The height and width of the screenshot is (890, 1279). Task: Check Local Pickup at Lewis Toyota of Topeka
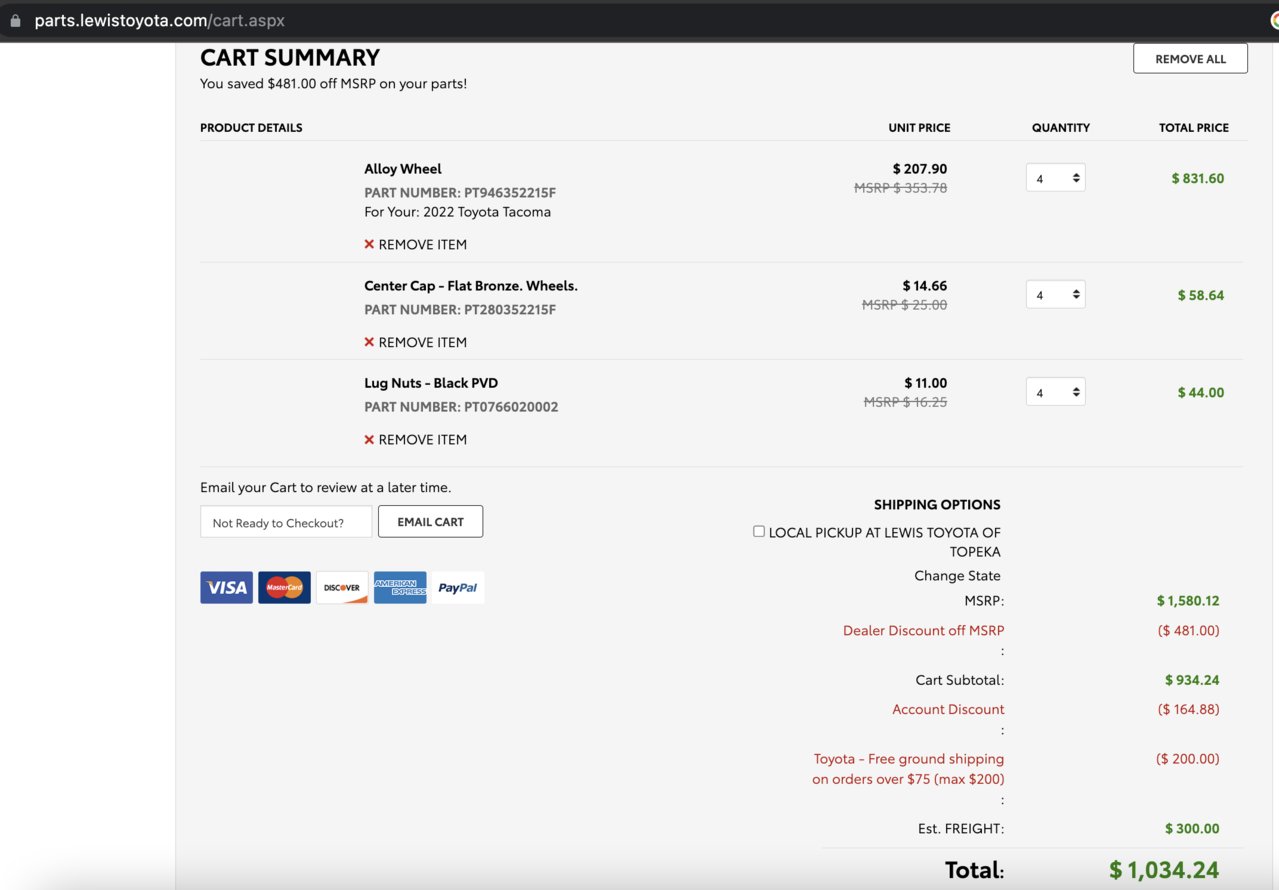759,532
